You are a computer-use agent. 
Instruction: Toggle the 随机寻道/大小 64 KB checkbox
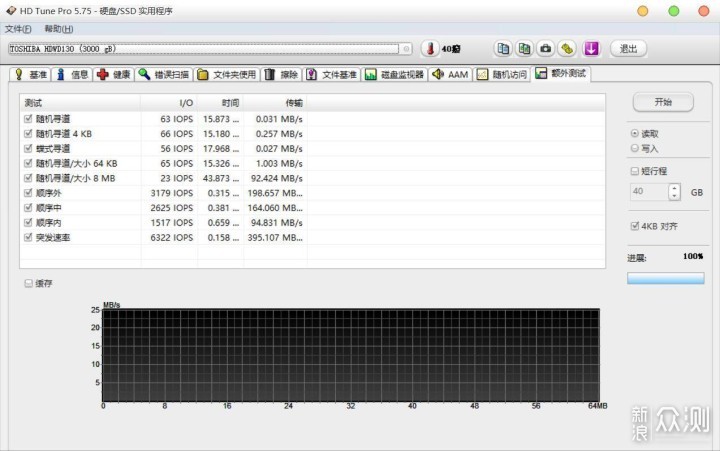point(28,163)
